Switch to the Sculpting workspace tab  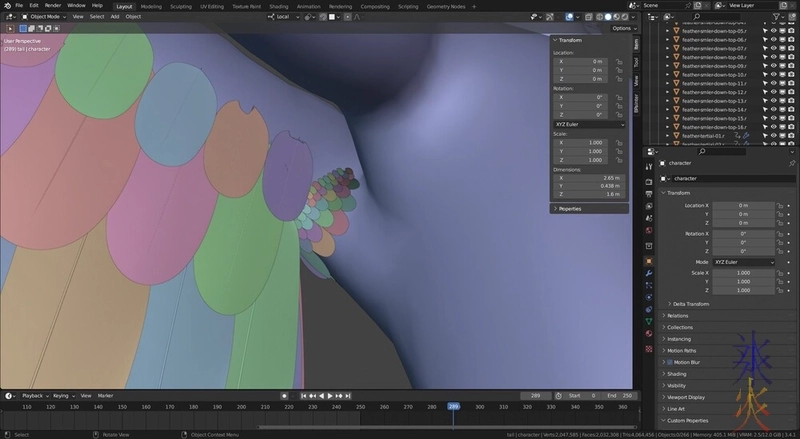pyautogui.click(x=181, y=6)
